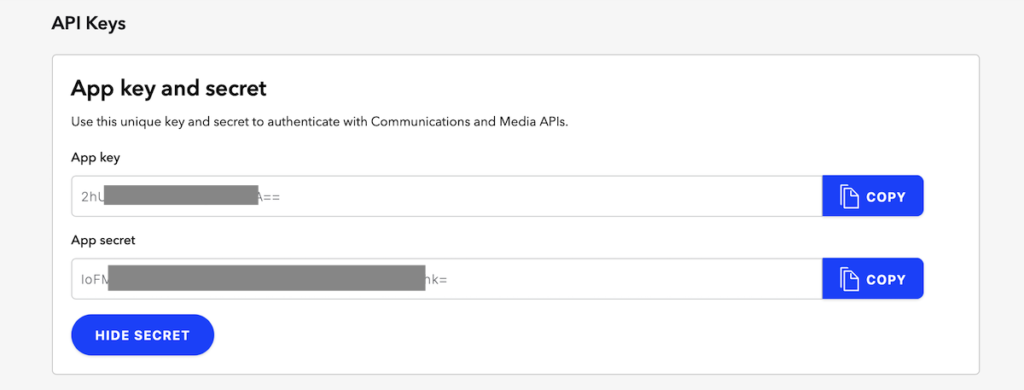The width and height of the screenshot is (1024, 390).
Task: Click the App key field label
Action: (x=95, y=157)
